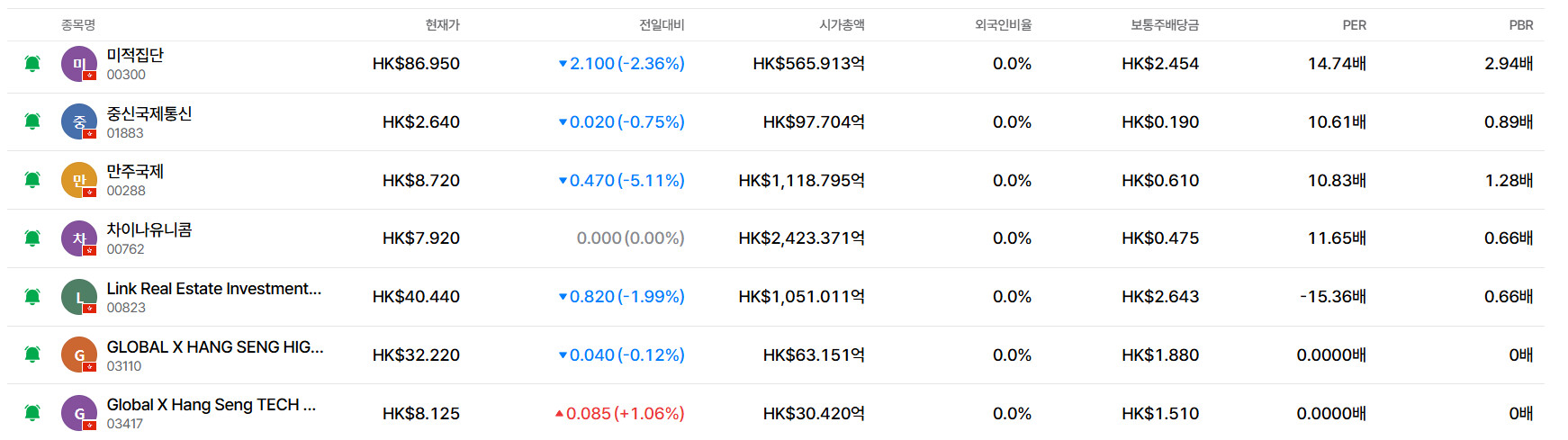Open stock 중신국제통신
Viewport: 1568px width, 440px height.
149,113
